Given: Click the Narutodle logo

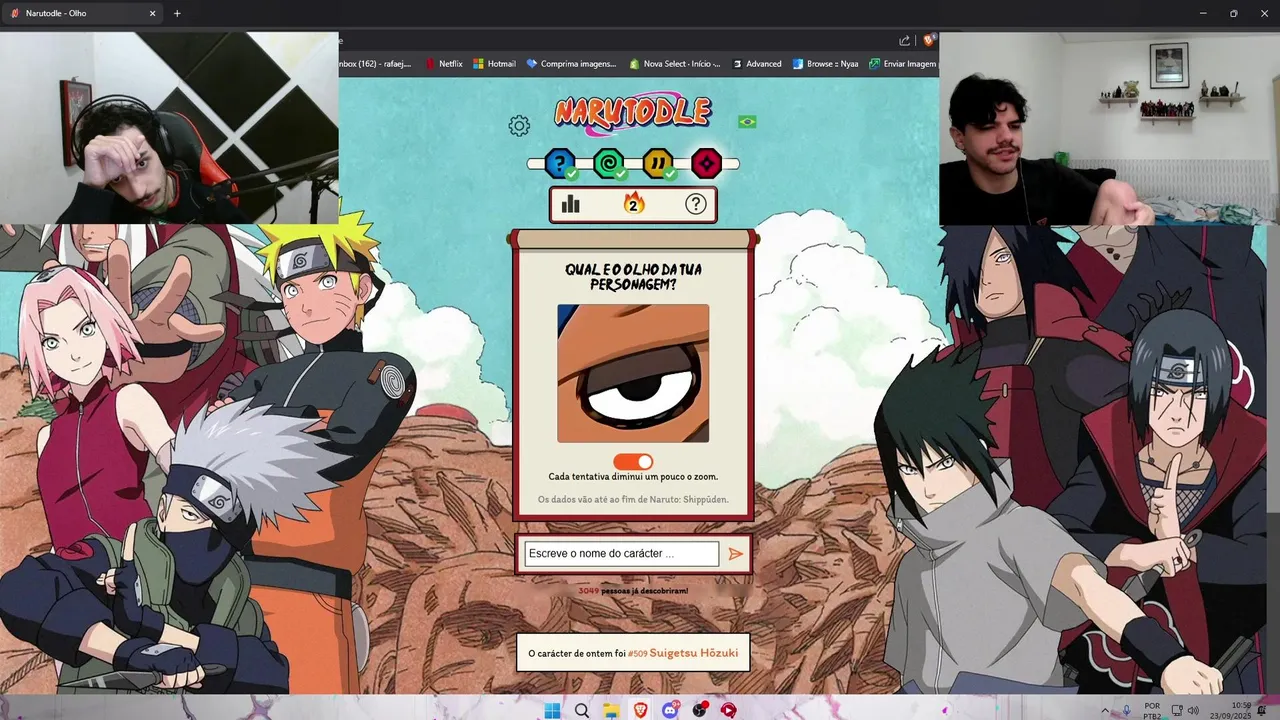Looking at the screenshot, I should [x=633, y=114].
